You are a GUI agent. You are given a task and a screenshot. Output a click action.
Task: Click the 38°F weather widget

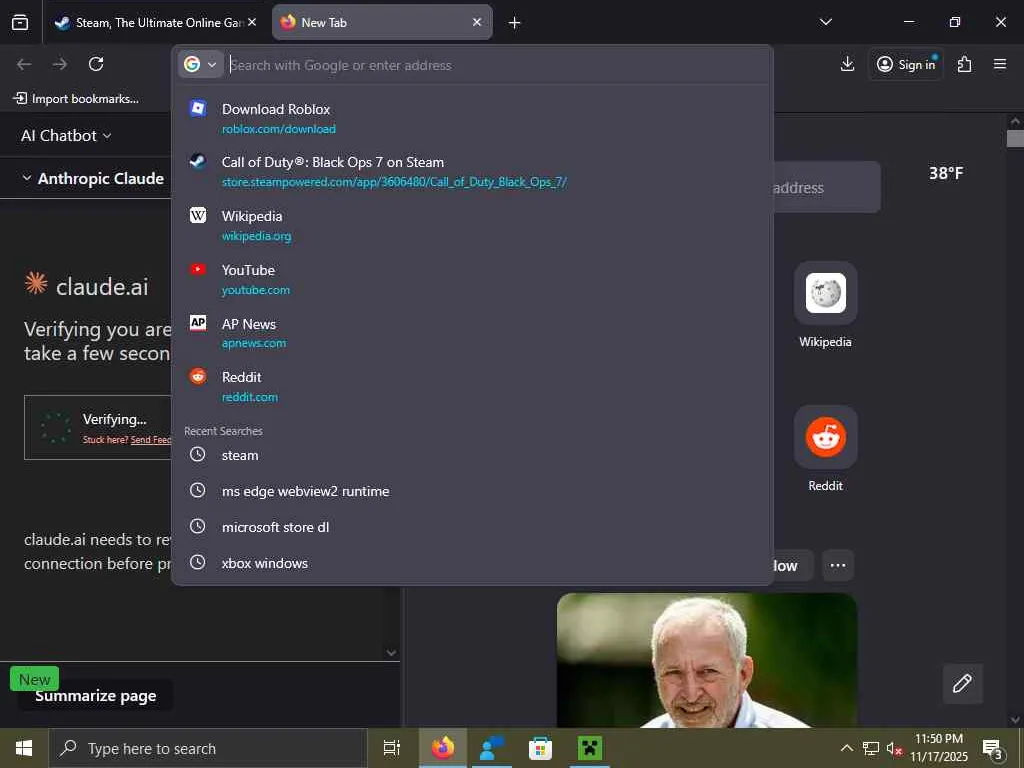[x=946, y=173]
